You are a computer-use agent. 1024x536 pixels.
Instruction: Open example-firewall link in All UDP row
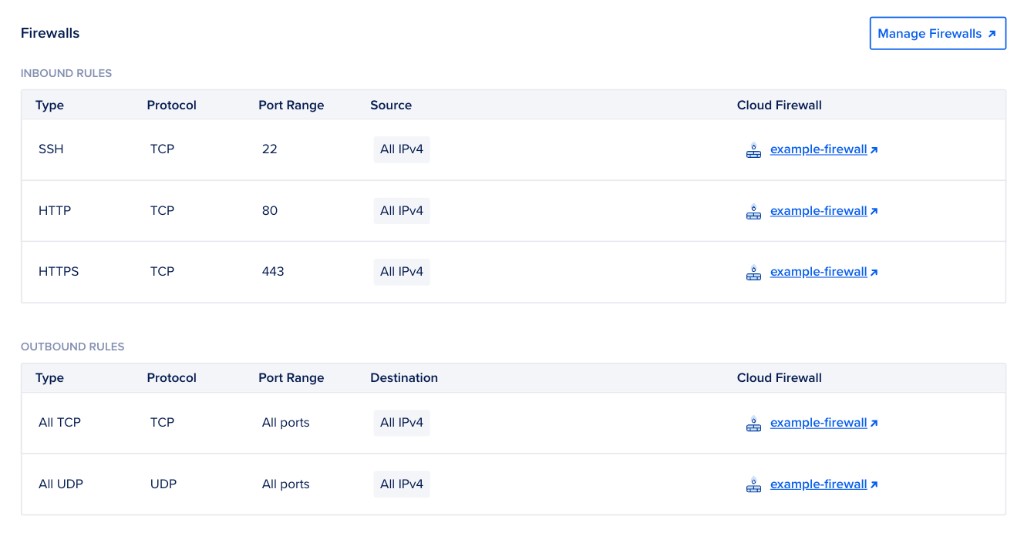(x=824, y=484)
